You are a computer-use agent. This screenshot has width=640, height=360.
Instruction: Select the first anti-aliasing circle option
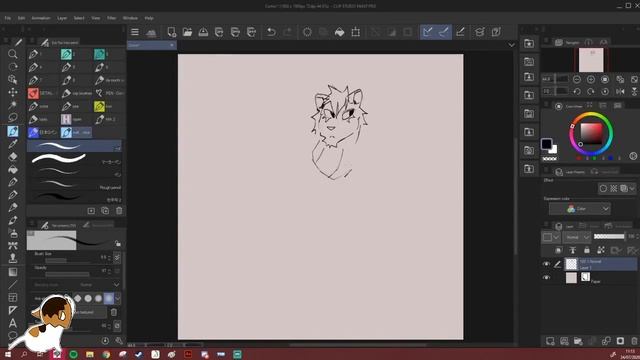(x=78, y=298)
